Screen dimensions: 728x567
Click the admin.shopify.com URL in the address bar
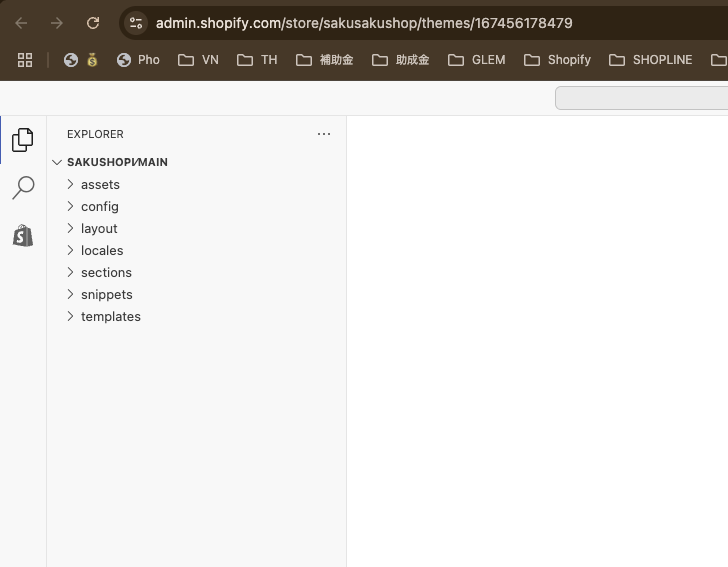[x=364, y=23]
